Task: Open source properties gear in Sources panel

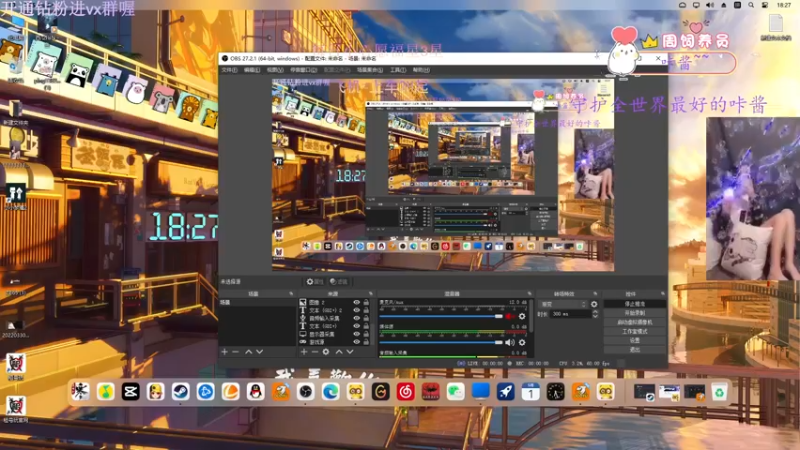Action: 326,352
